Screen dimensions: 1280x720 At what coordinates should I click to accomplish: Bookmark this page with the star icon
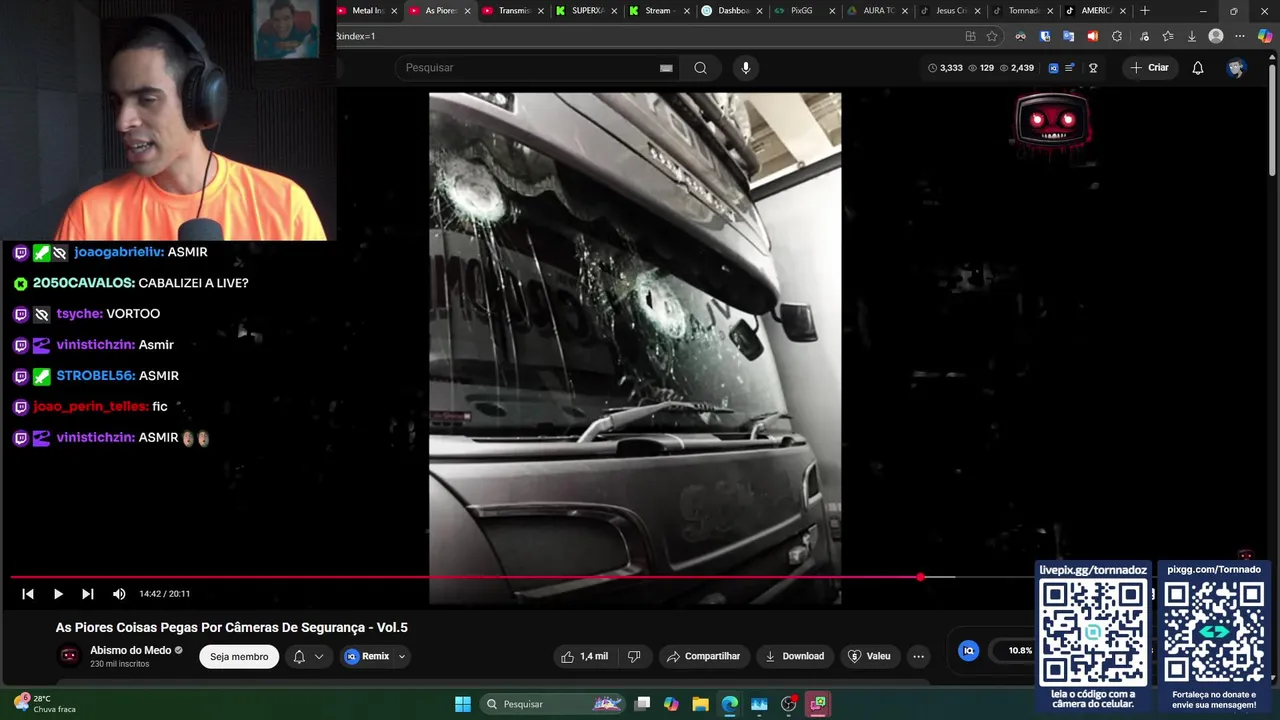(x=992, y=36)
